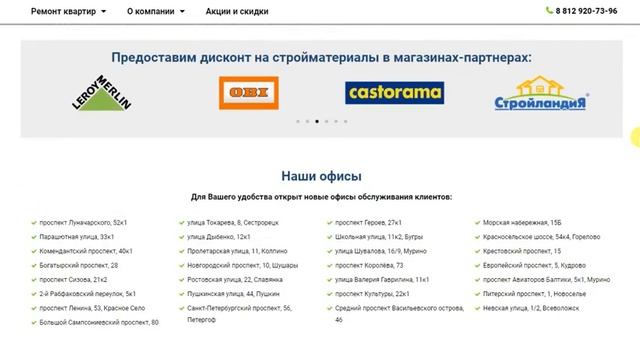
Task: Click the Стройландия partner logo
Action: [x=541, y=93]
